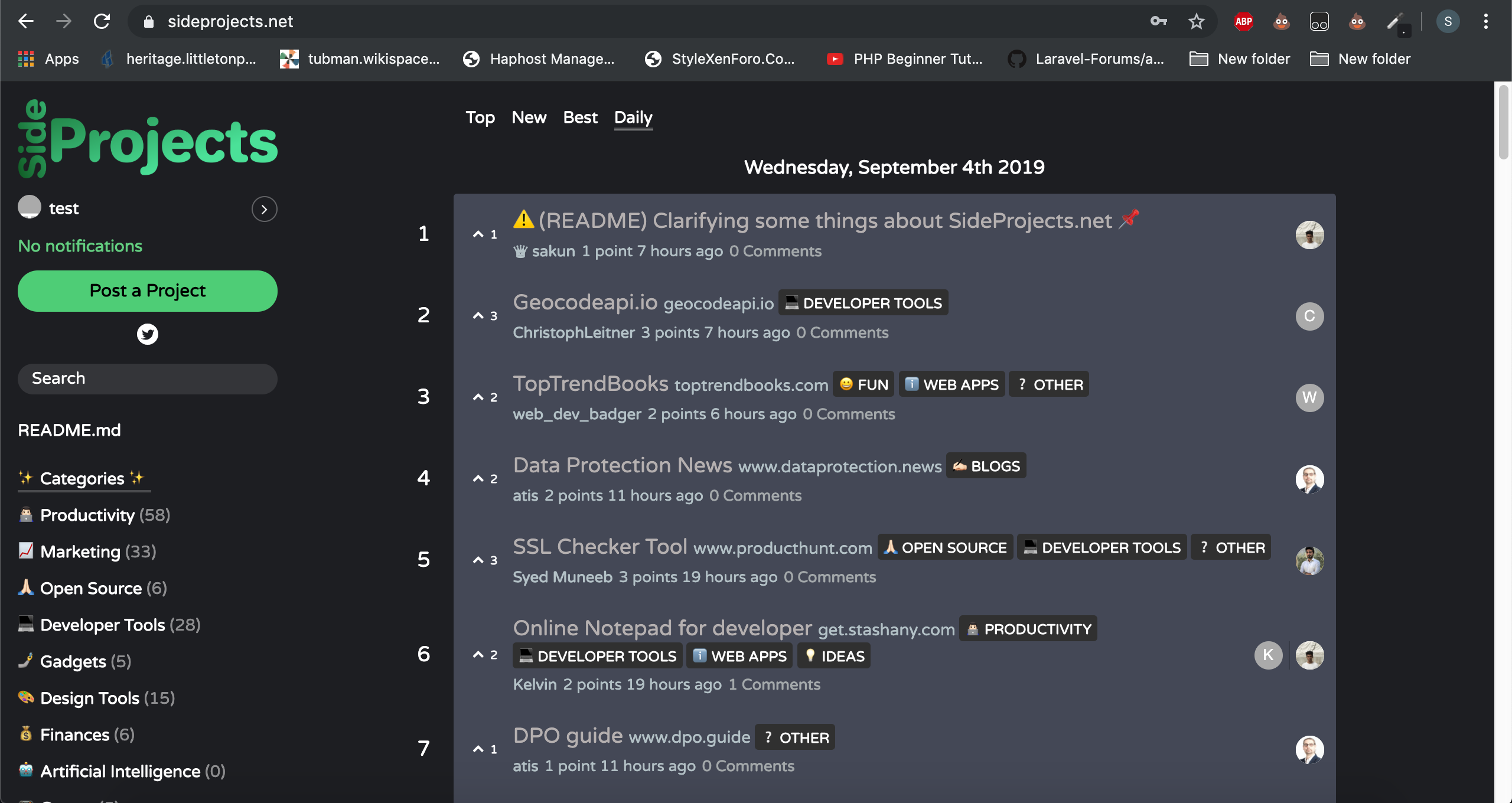The image size is (1512, 803).
Task: Click the S profile avatar in Chrome toolbar
Action: tap(1448, 21)
